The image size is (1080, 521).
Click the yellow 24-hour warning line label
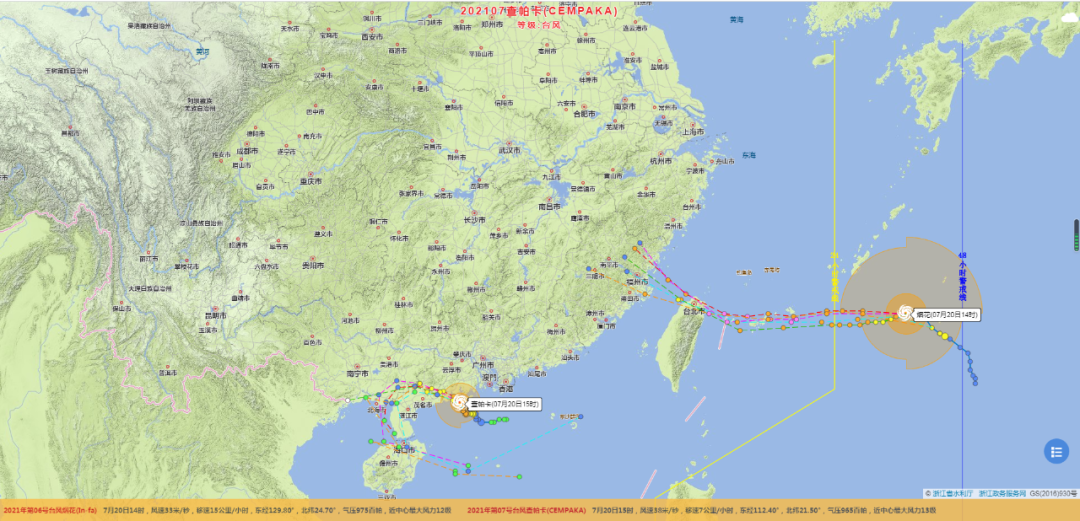(x=834, y=279)
